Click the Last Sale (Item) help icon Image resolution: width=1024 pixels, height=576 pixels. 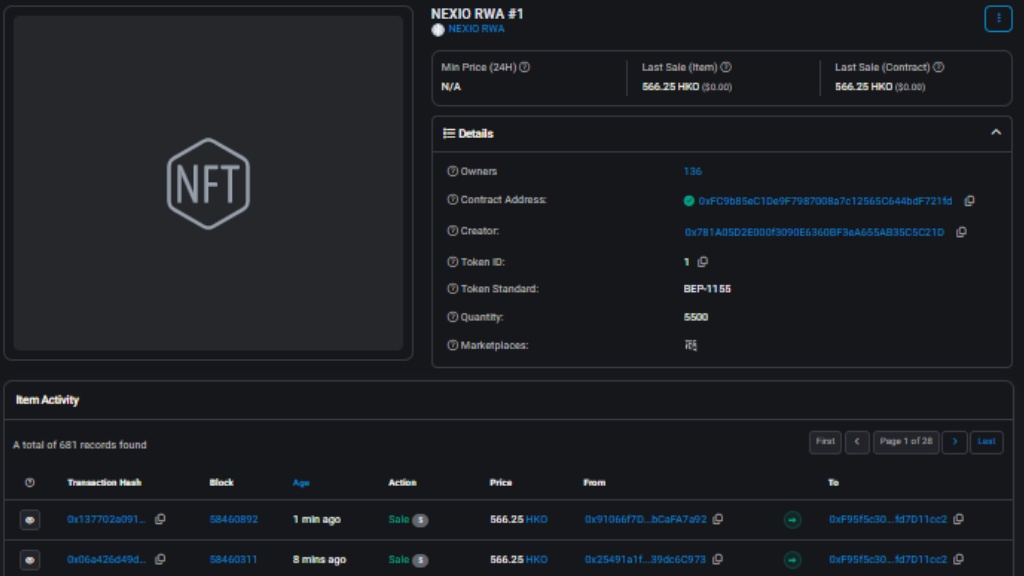pyautogui.click(x=726, y=67)
